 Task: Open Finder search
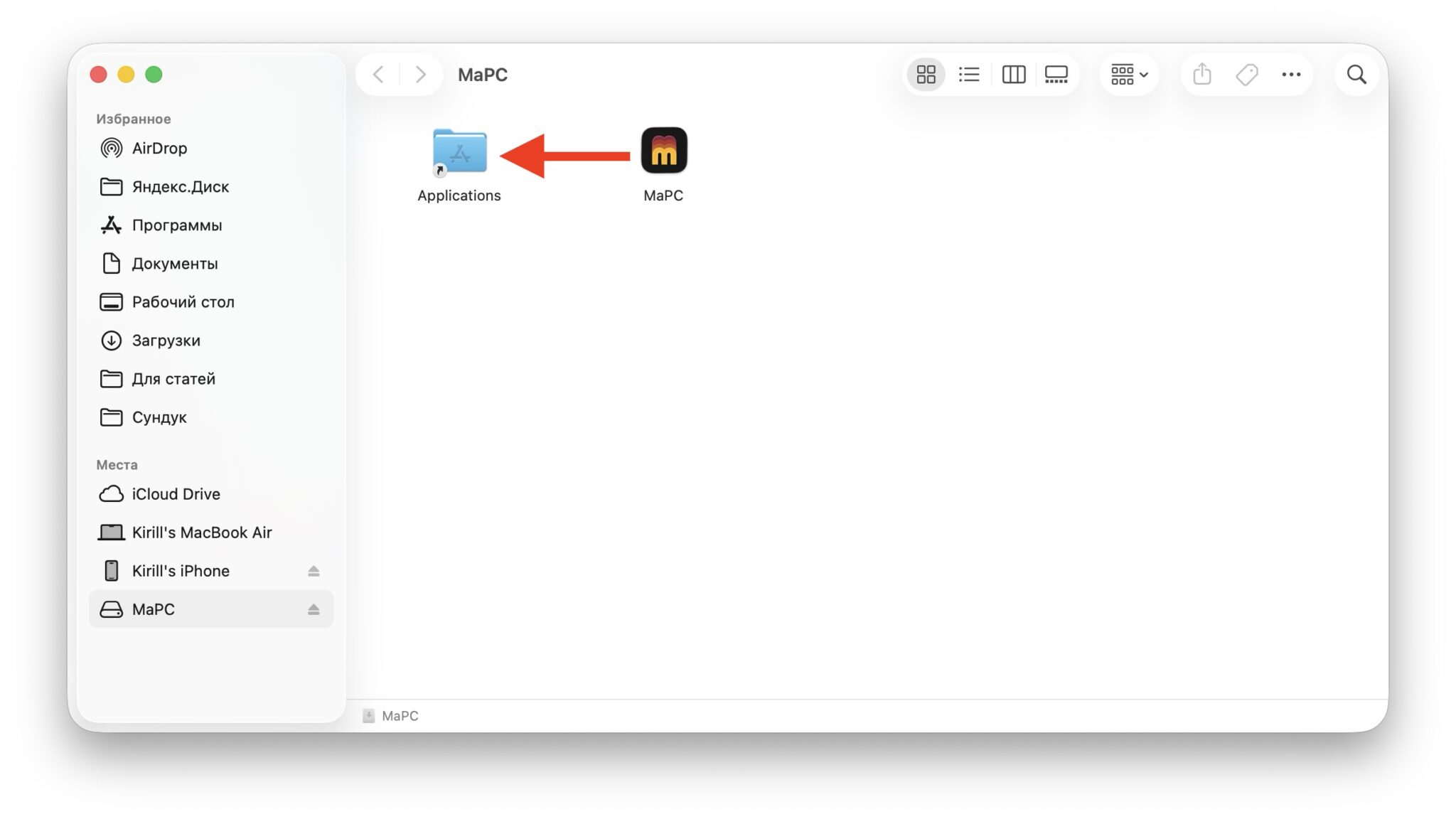point(1356,75)
